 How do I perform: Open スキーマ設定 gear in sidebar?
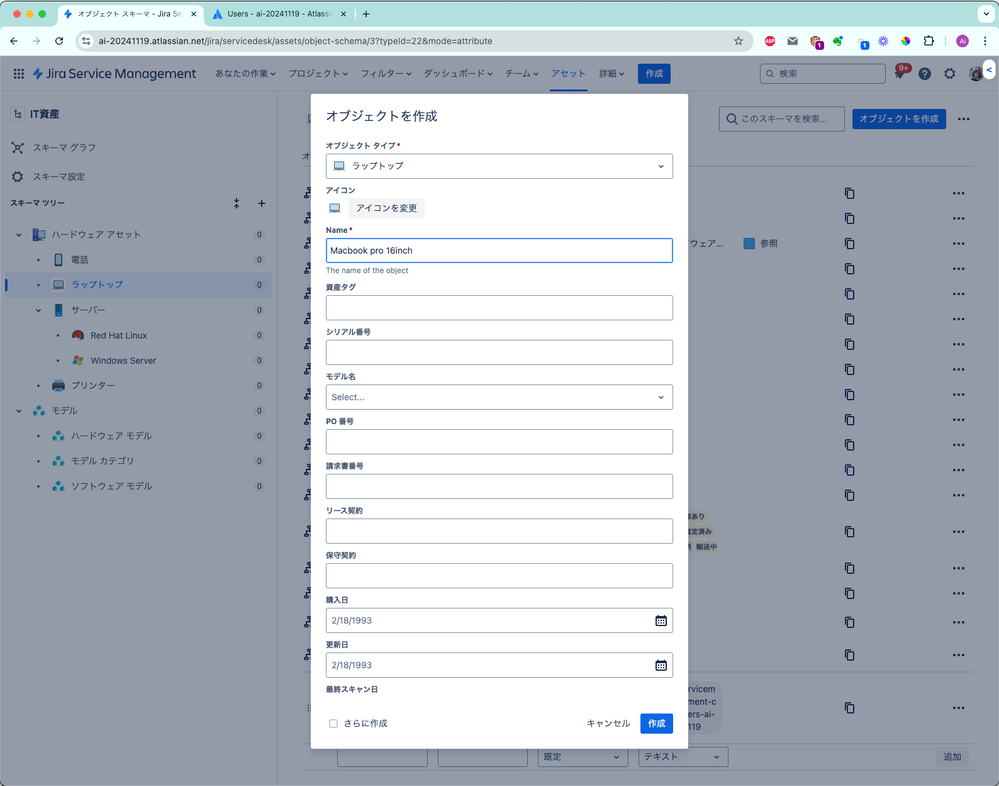pyautogui.click(x=18, y=176)
